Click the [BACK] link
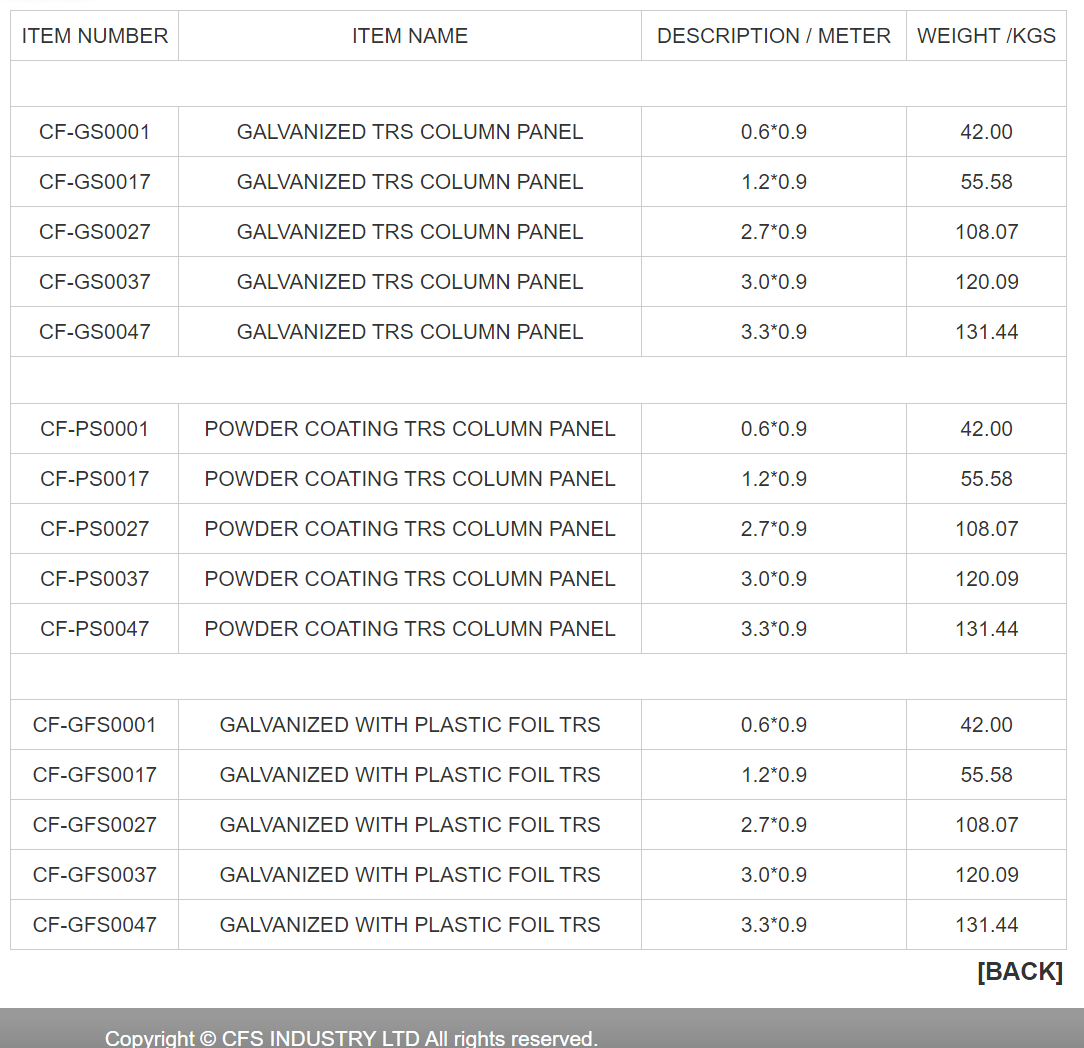 pyautogui.click(x=1019, y=971)
